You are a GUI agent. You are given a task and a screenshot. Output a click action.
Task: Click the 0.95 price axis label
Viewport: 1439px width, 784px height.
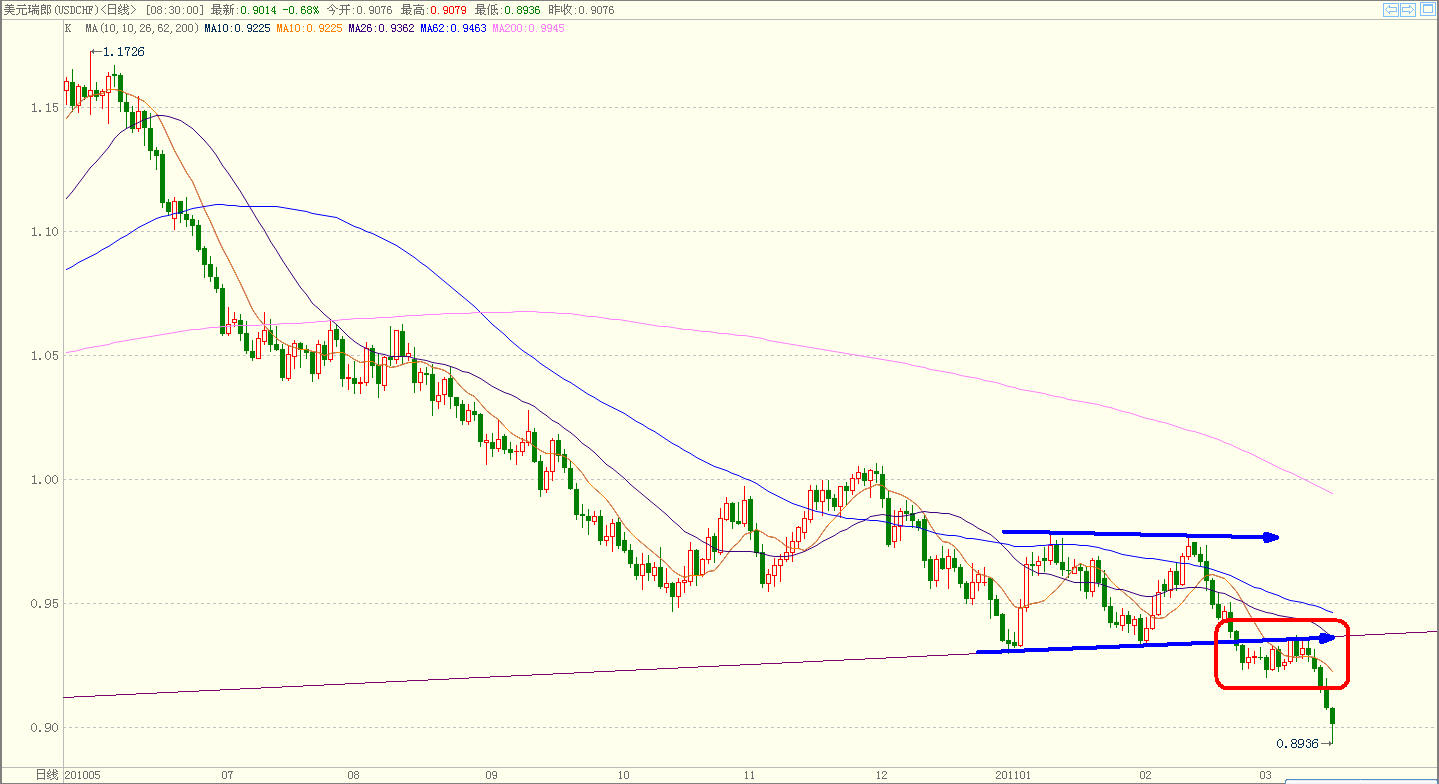coord(44,604)
